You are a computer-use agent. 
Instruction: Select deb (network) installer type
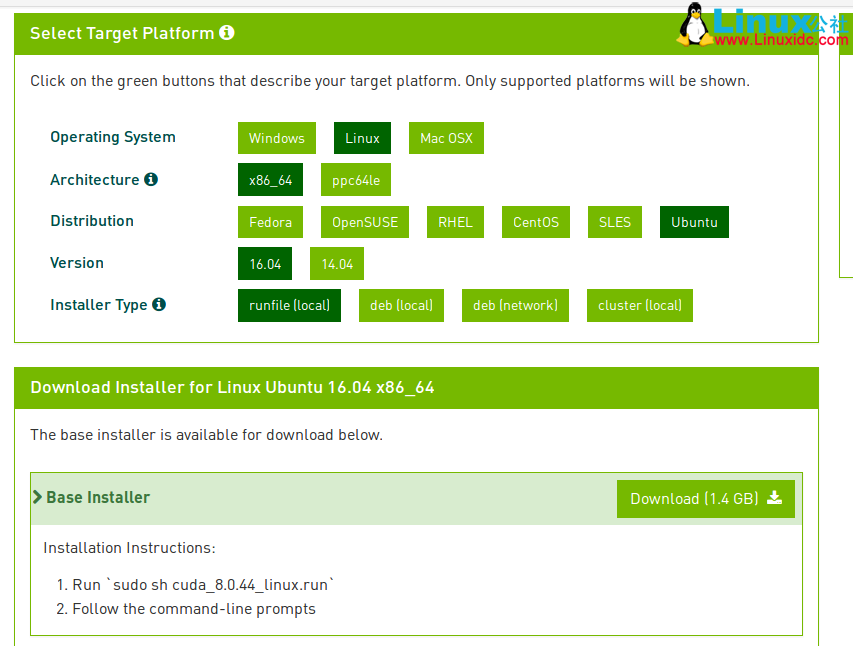515,305
